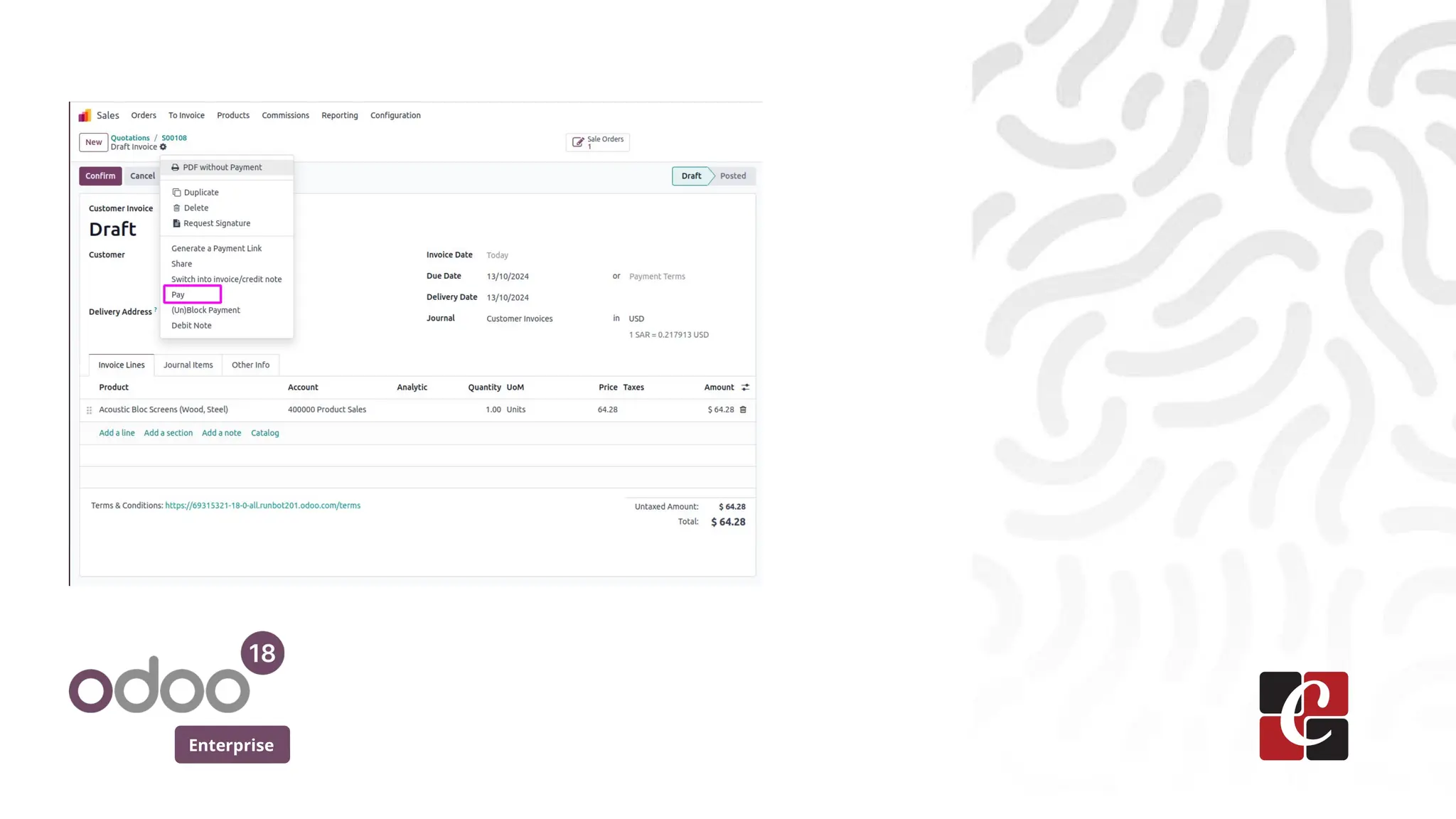The width and height of the screenshot is (1456, 819).
Task: Delete the Acoustic Bloc Screens invoice line
Action: point(743,409)
